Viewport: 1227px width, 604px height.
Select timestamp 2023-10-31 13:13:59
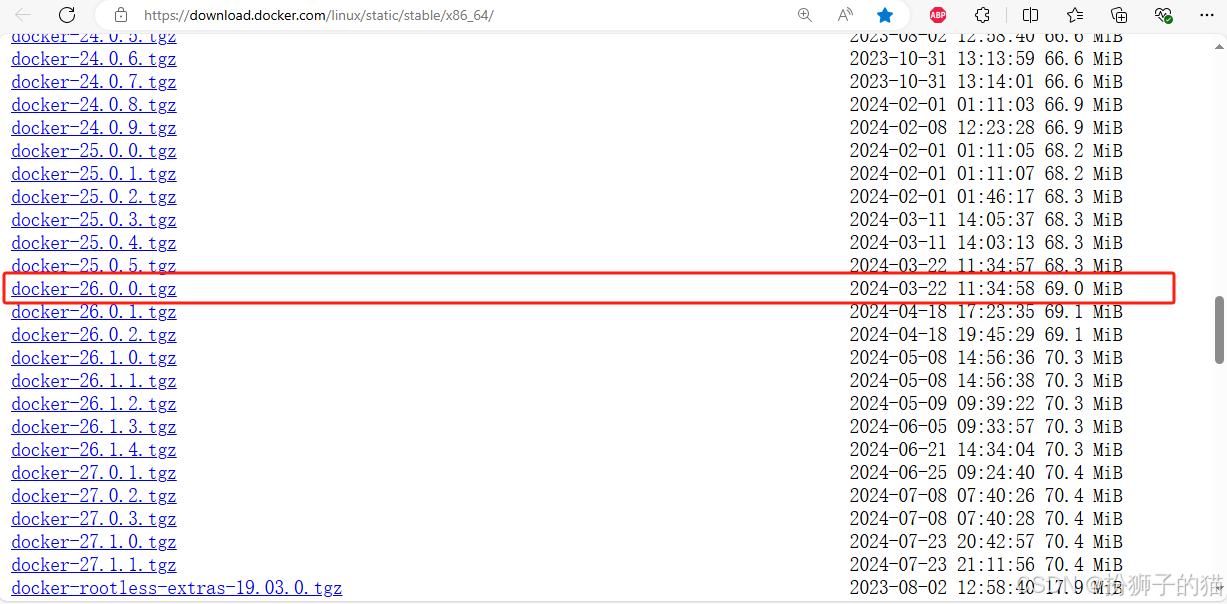pos(943,59)
